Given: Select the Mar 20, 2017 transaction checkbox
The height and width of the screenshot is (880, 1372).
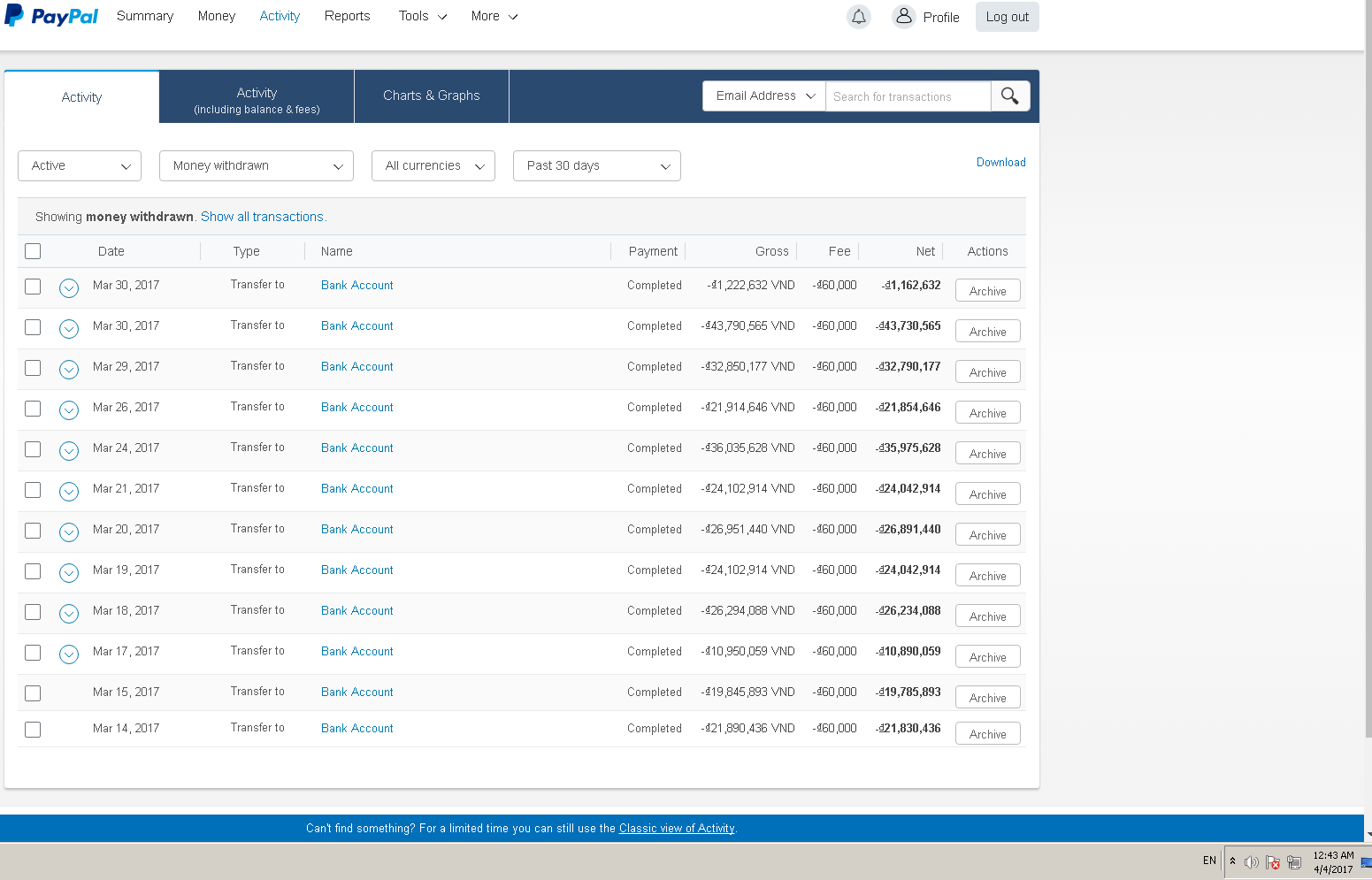Looking at the screenshot, I should click(33, 531).
